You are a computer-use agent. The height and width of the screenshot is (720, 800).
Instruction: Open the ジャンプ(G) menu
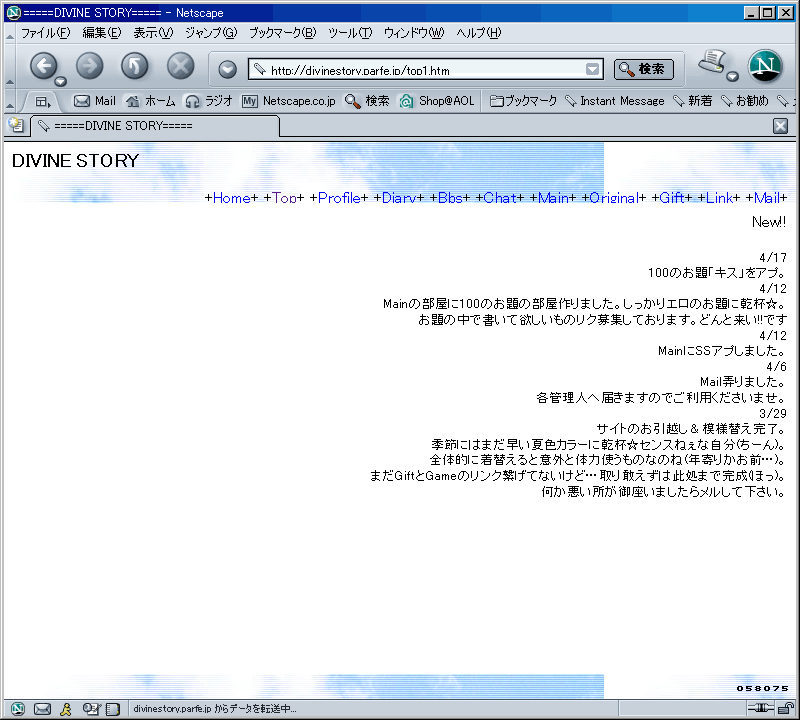click(211, 33)
